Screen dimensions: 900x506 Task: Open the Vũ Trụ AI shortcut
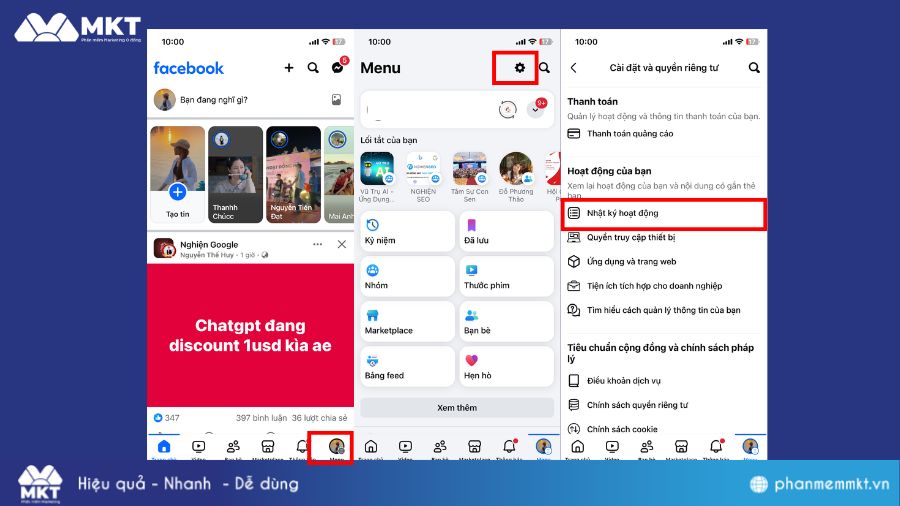tap(377, 177)
